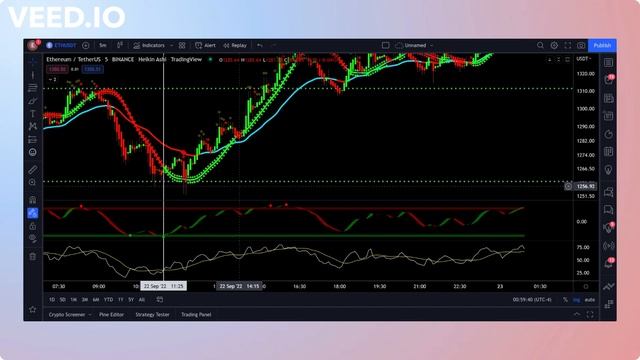Collapse the bottom panel chevron
This screenshot has height=360, width=640.
coord(577,314)
